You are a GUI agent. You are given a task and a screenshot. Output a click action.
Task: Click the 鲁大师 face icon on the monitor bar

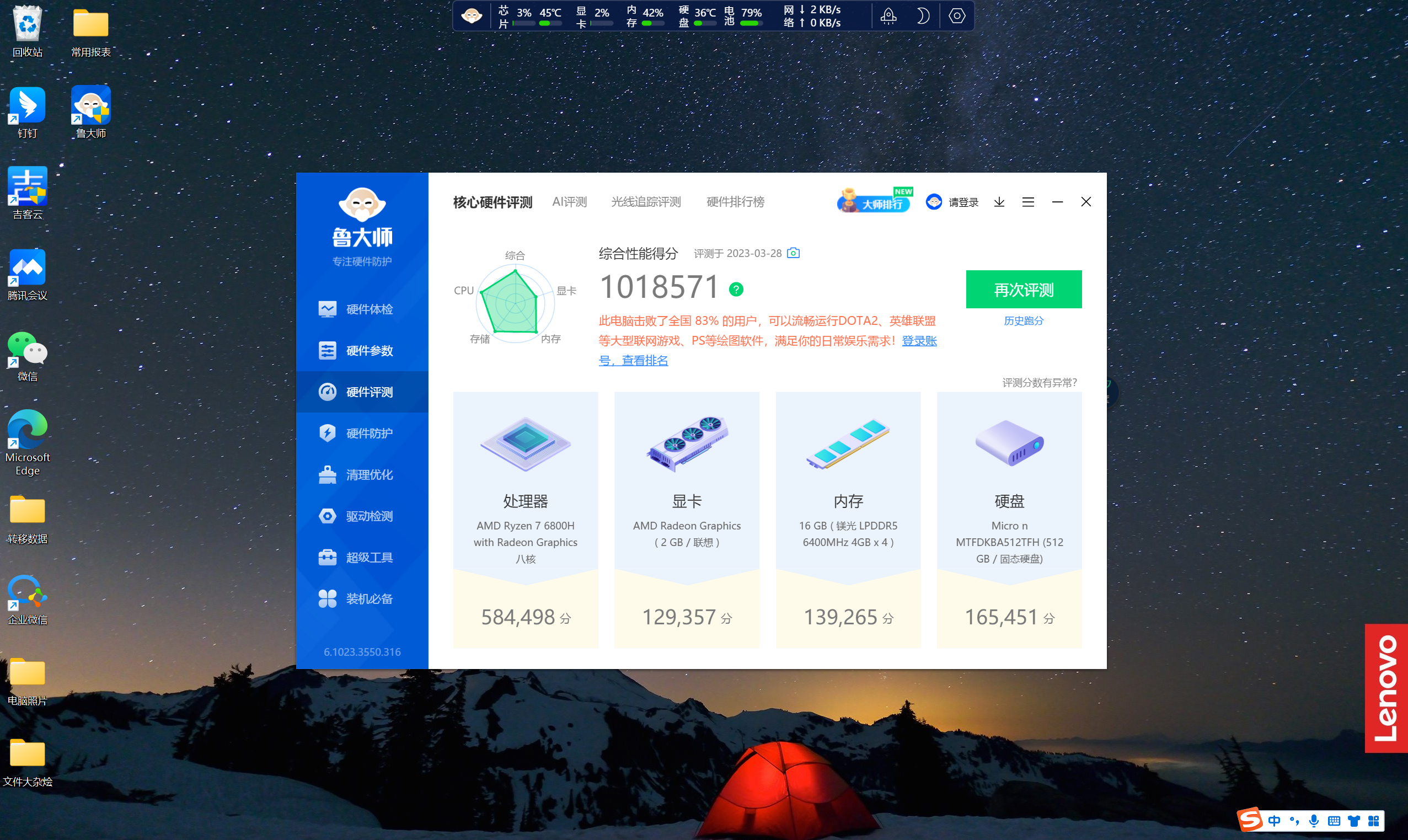point(472,15)
